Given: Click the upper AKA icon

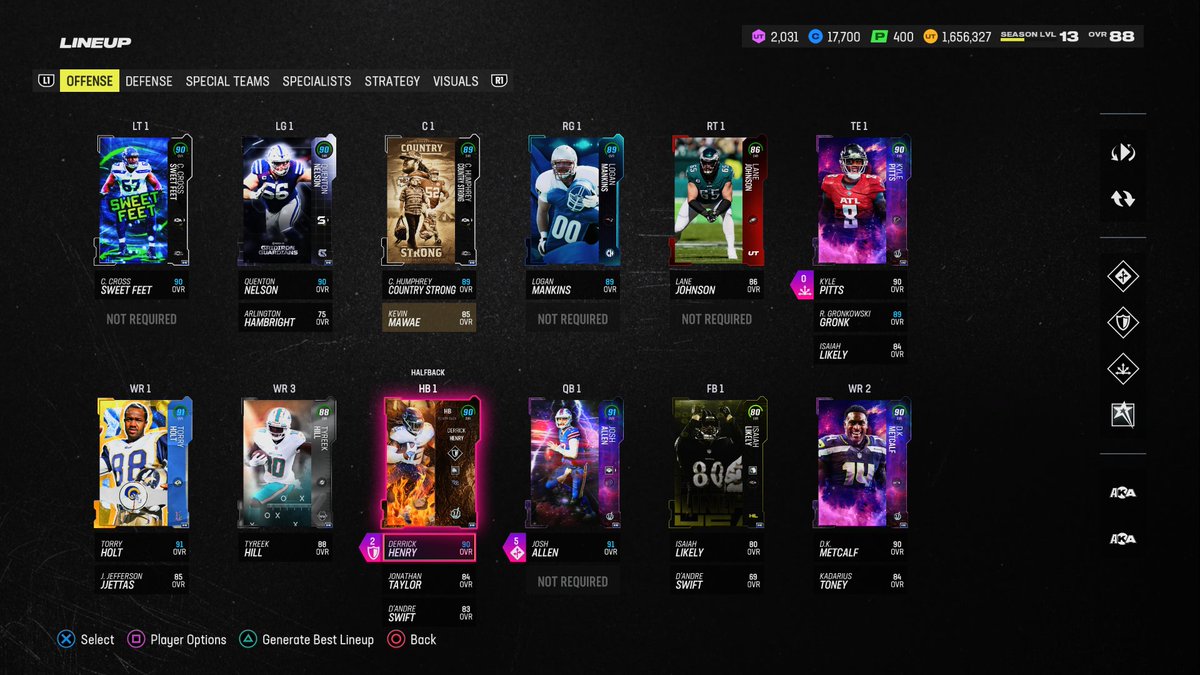Looking at the screenshot, I should click(x=1122, y=492).
